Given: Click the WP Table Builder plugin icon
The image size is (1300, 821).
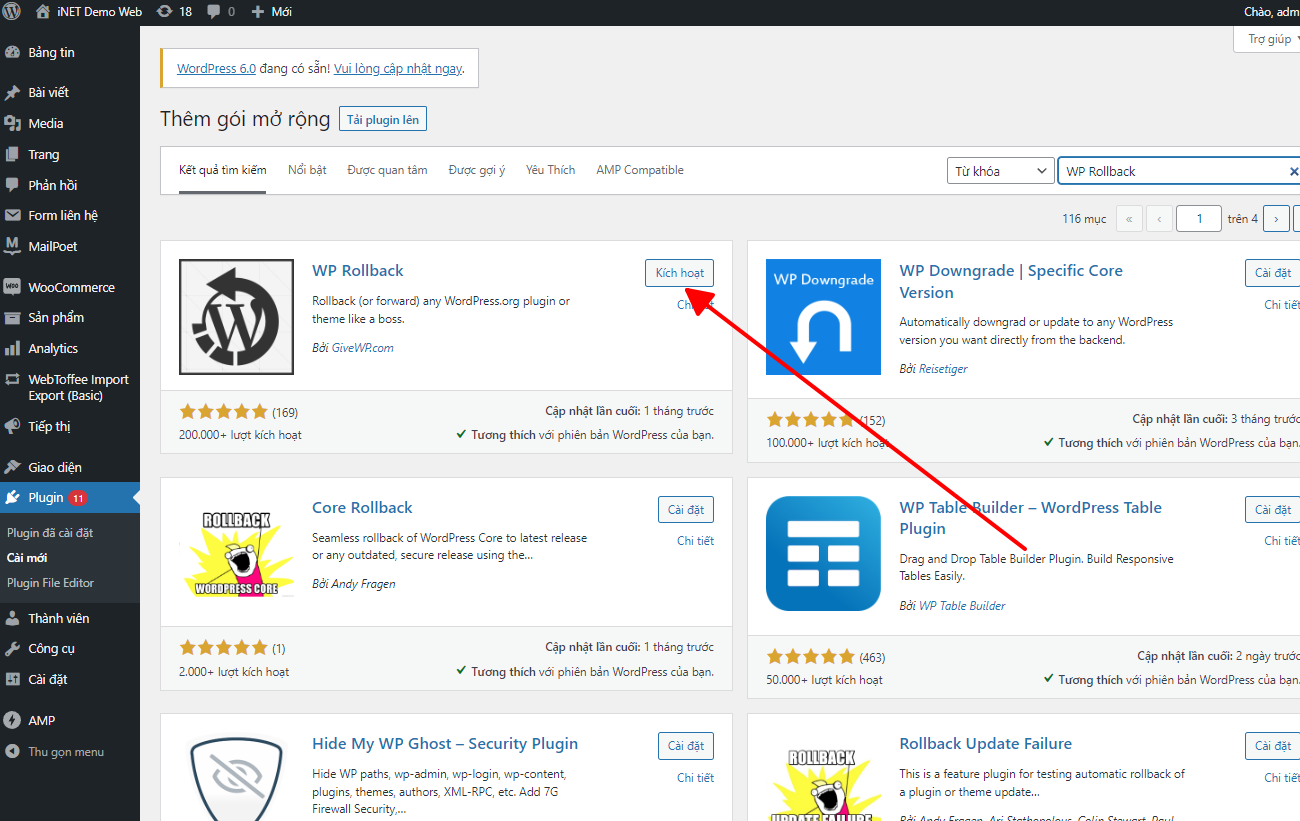Looking at the screenshot, I should point(824,554).
